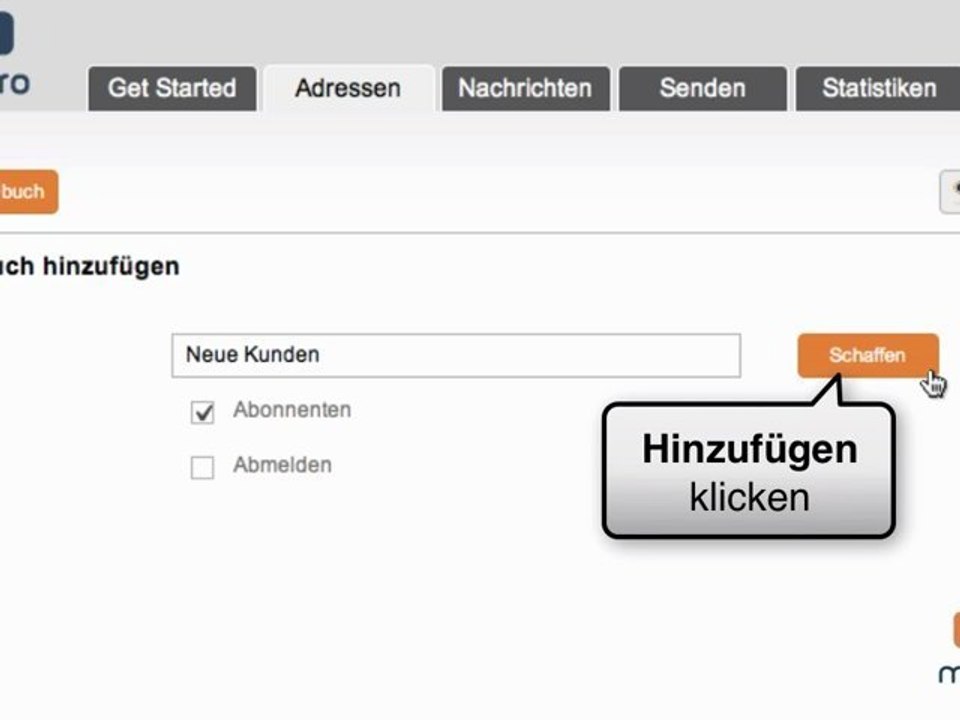Image resolution: width=960 pixels, height=720 pixels.
Task: Open the Get Started tab
Action: click(172, 88)
